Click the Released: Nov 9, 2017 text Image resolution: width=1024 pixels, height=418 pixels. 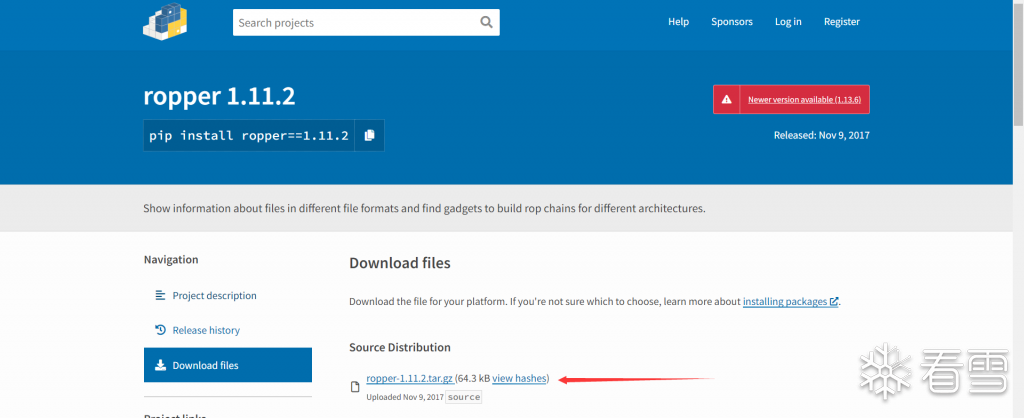tap(822, 135)
